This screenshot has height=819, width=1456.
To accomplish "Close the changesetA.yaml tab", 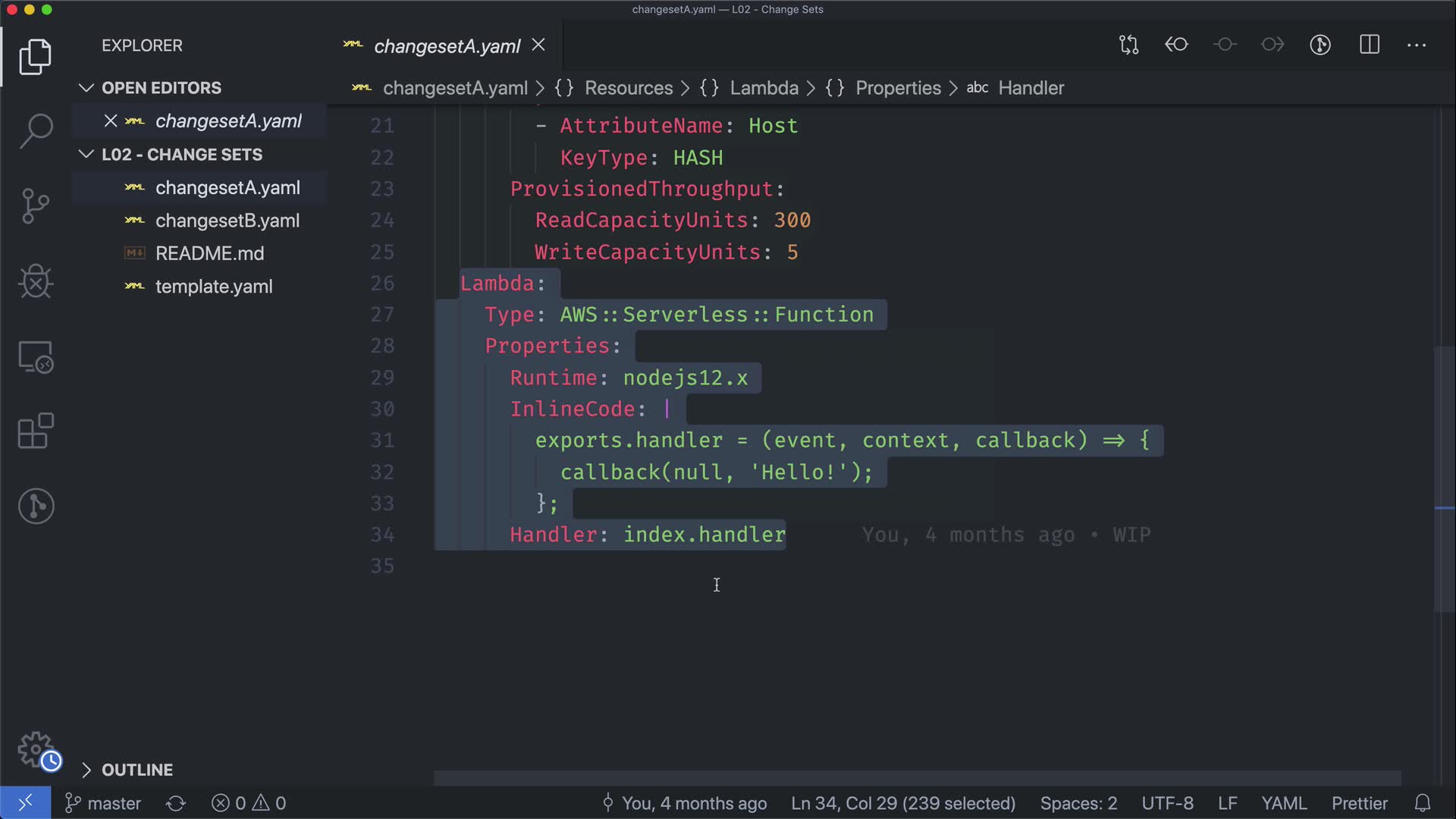I will (x=538, y=45).
